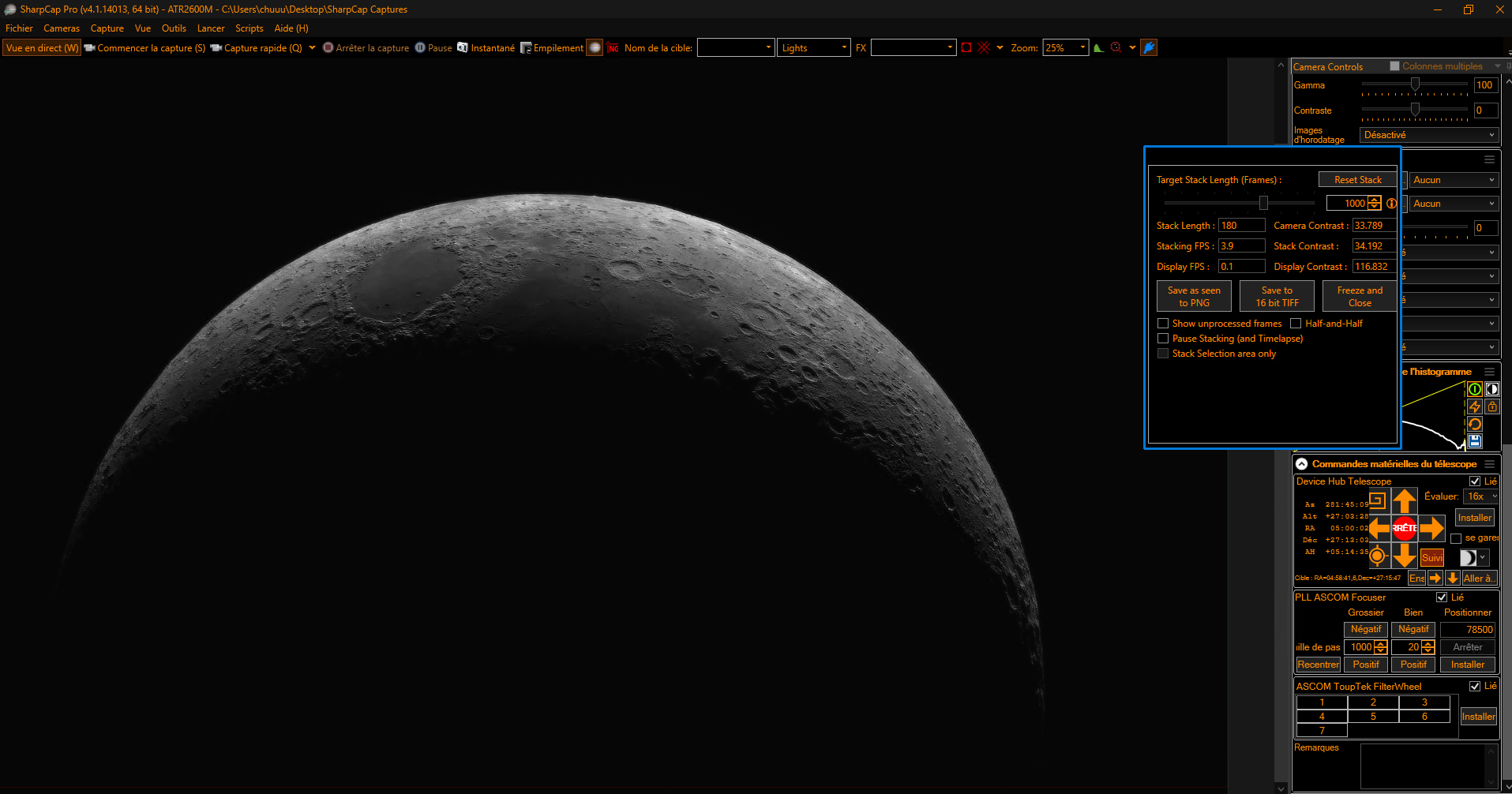Image resolution: width=1512 pixels, height=794 pixels.
Task: Click the red ARRÊTE stop button
Action: pos(1404,528)
